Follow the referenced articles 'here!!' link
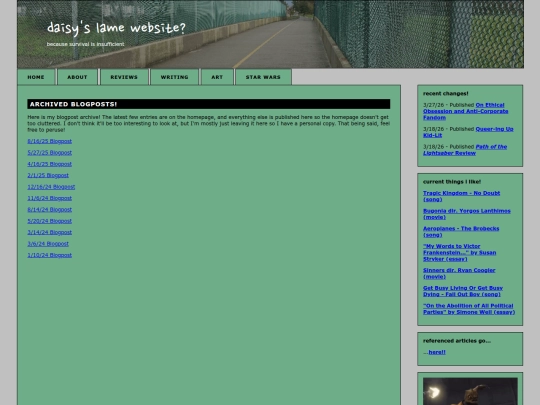The image size is (540, 405). click(x=437, y=352)
